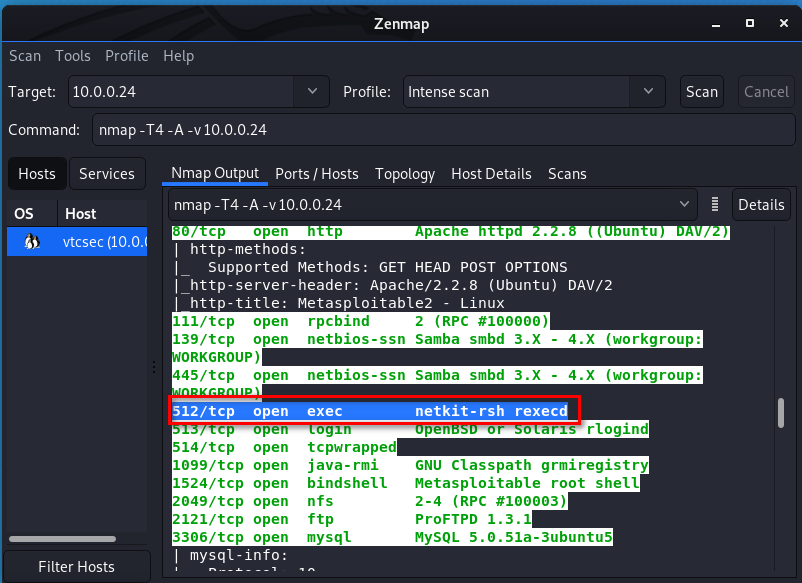Image resolution: width=802 pixels, height=583 pixels.
Task: Click the 514/tcp tcpwrapped line
Action: pyautogui.click(x=284, y=447)
